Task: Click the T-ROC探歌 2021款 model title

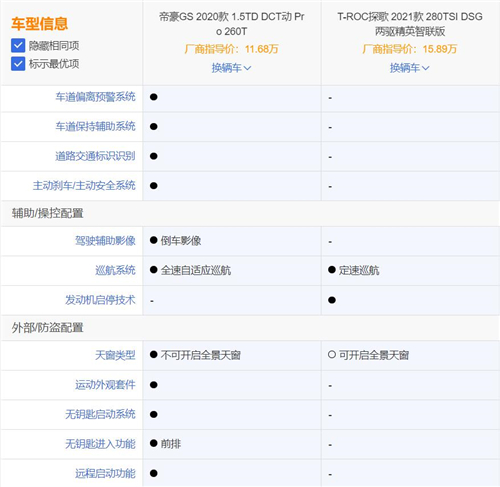Action: click(410, 24)
